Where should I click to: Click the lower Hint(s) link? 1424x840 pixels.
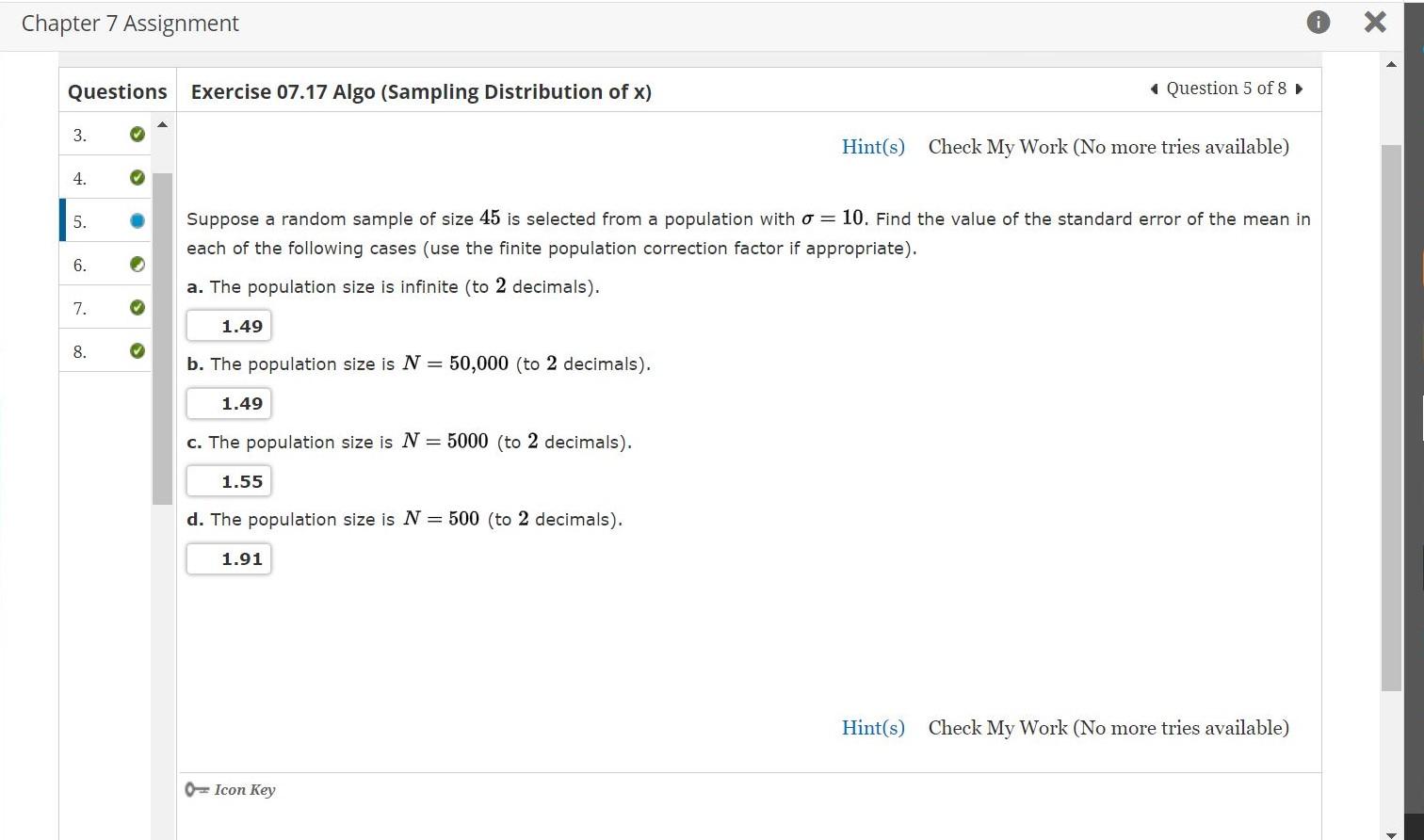[872, 727]
